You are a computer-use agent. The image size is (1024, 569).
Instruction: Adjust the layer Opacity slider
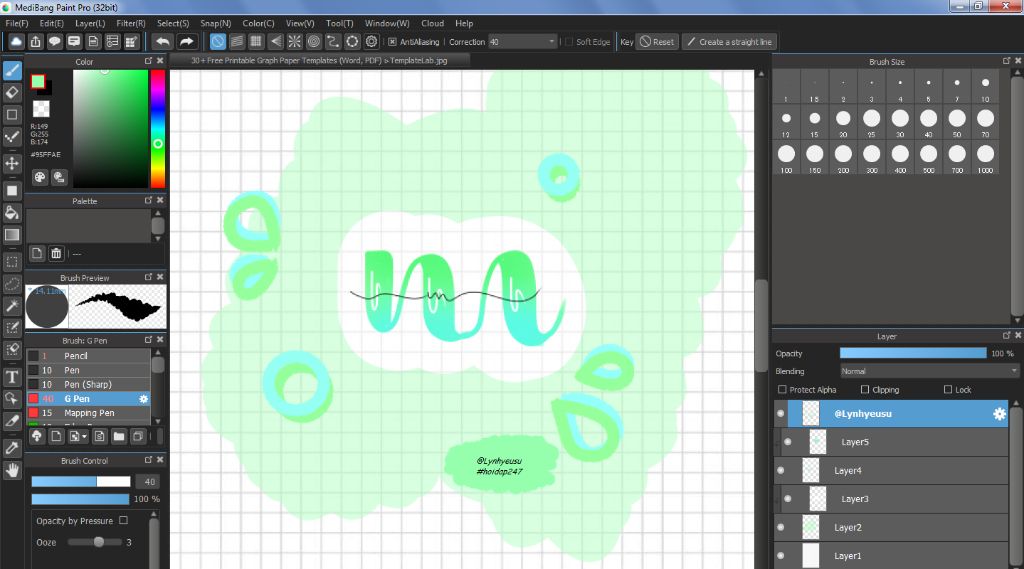coord(912,353)
